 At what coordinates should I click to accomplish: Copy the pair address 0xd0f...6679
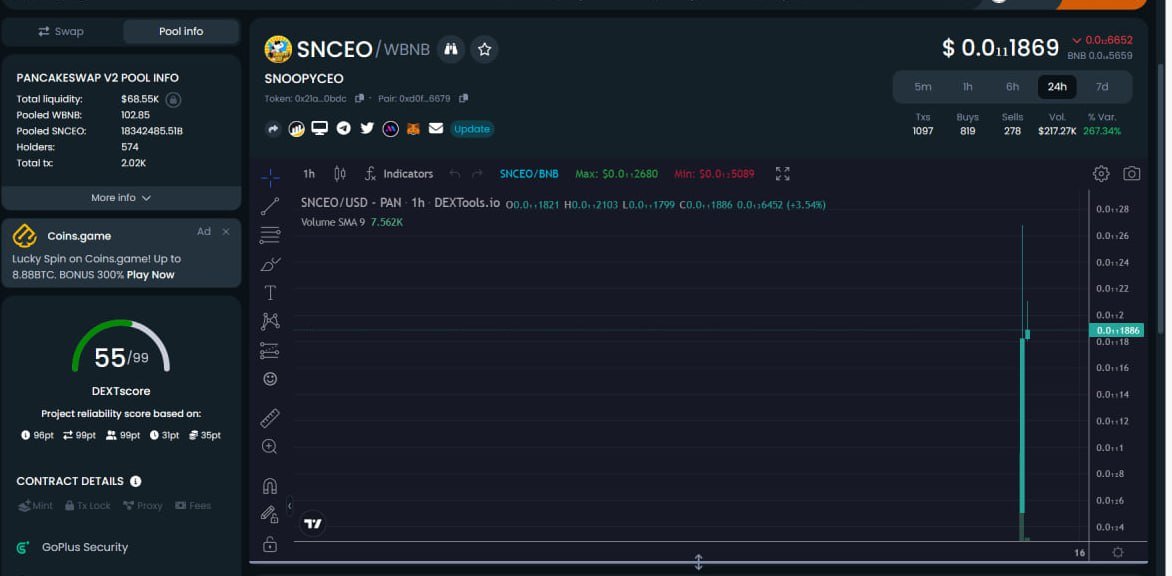pyautogui.click(x=463, y=99)
